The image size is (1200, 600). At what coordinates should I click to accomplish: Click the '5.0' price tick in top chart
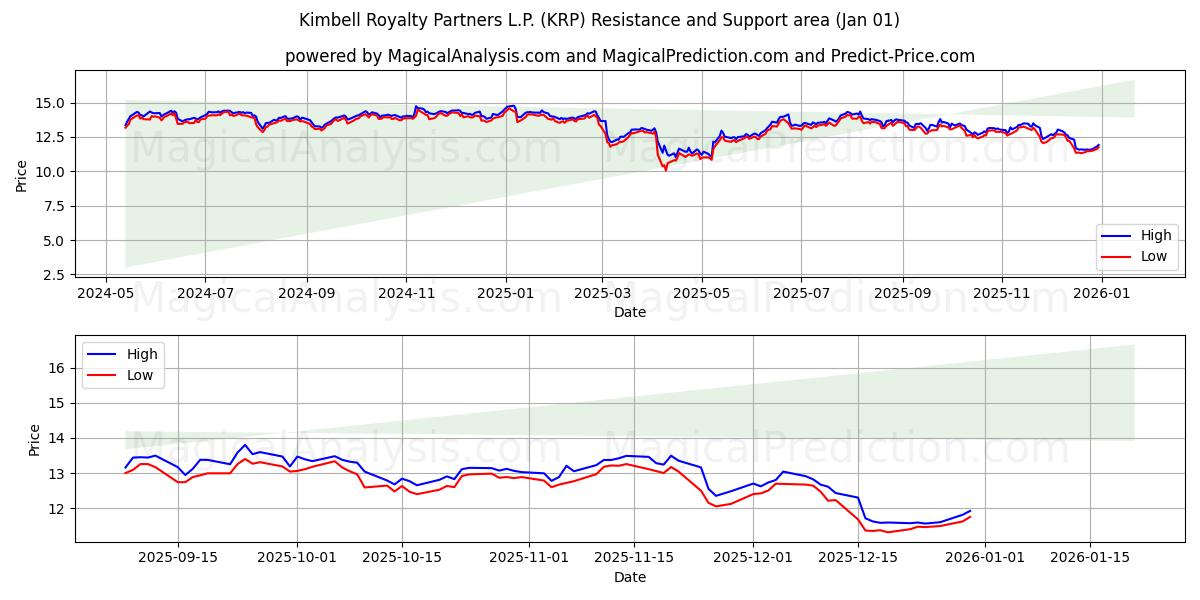[55, 241]
